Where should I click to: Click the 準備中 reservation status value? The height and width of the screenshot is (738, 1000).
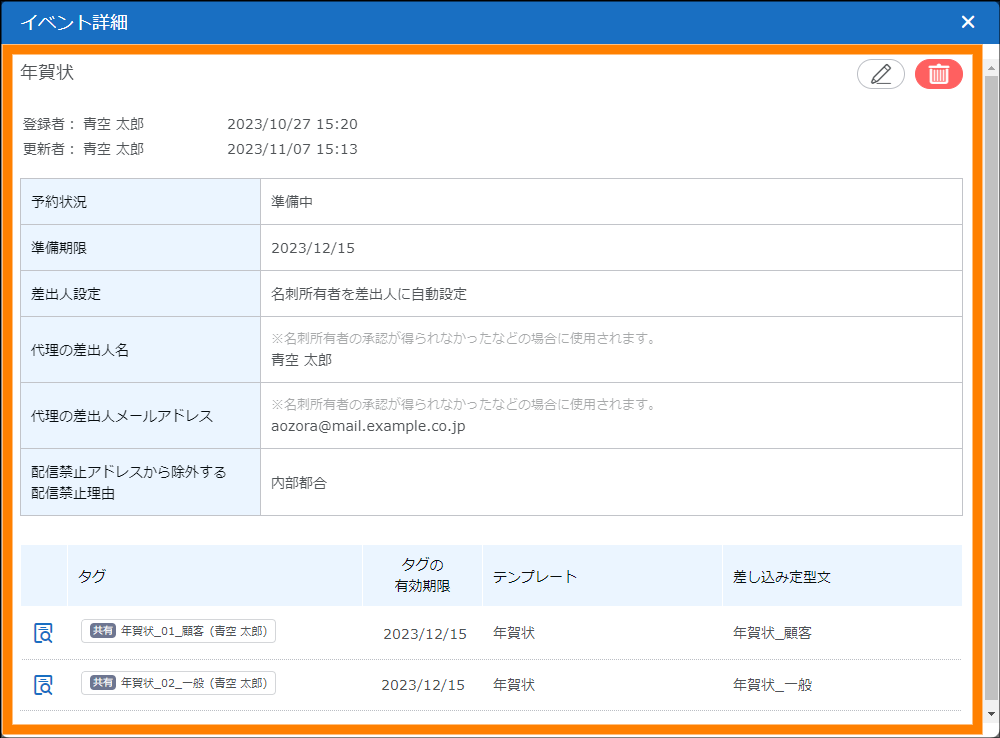click(x=292, y=202)
